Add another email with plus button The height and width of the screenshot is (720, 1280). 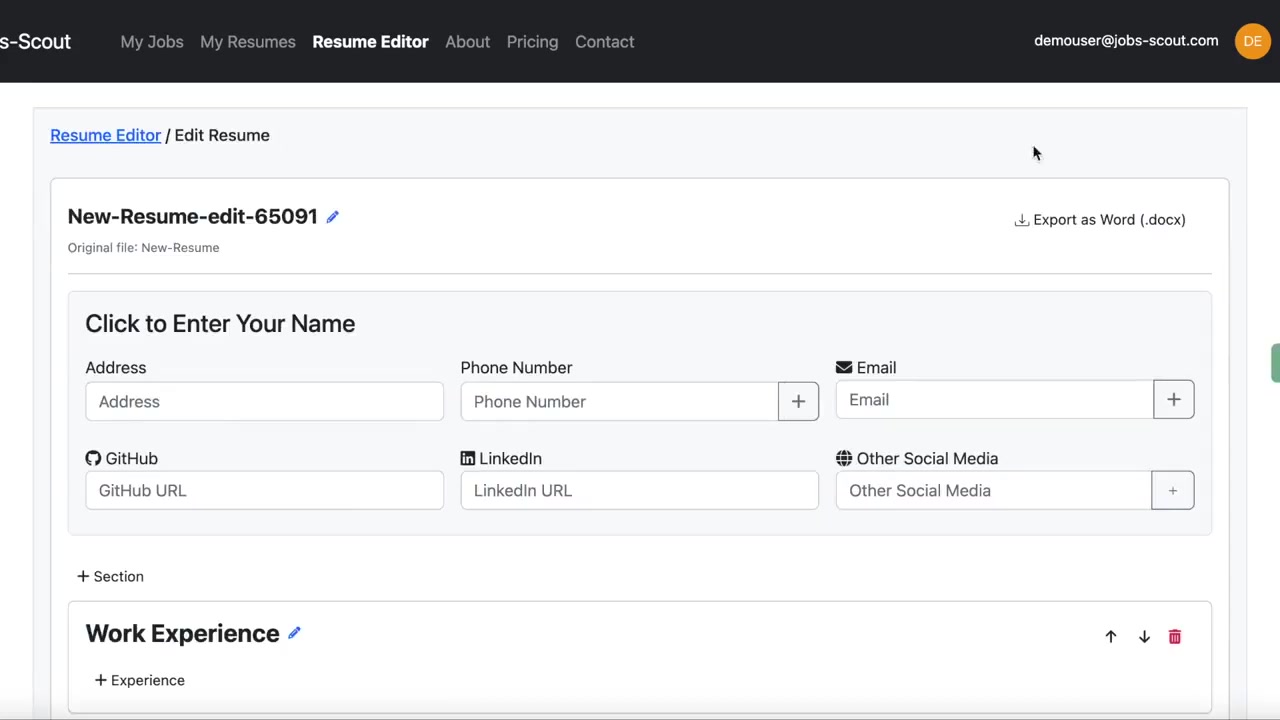pos(1174,400)
